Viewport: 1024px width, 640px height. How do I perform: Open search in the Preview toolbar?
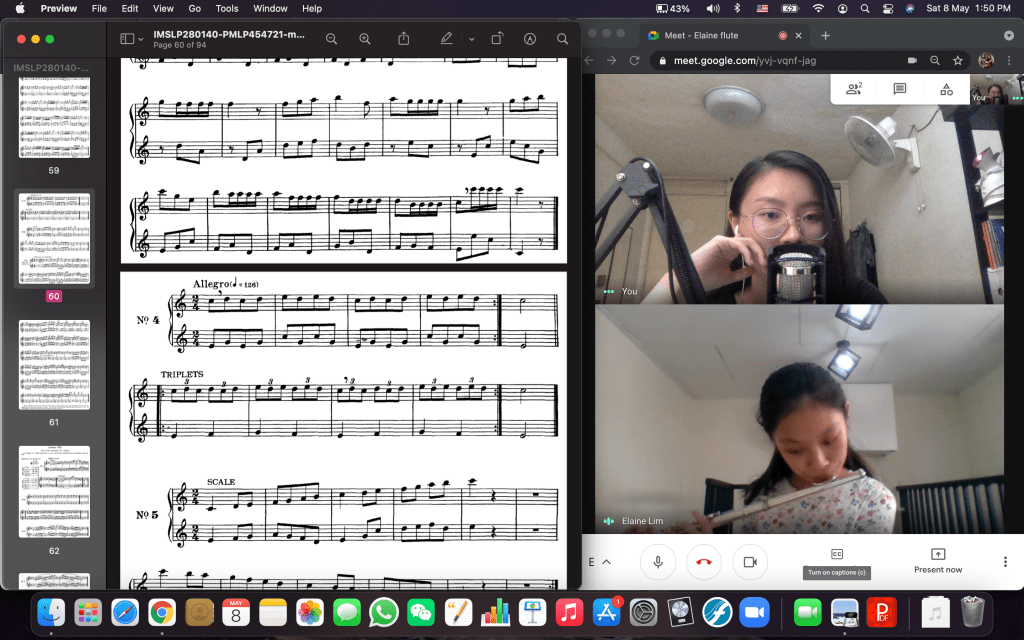(x=562, y=39)
